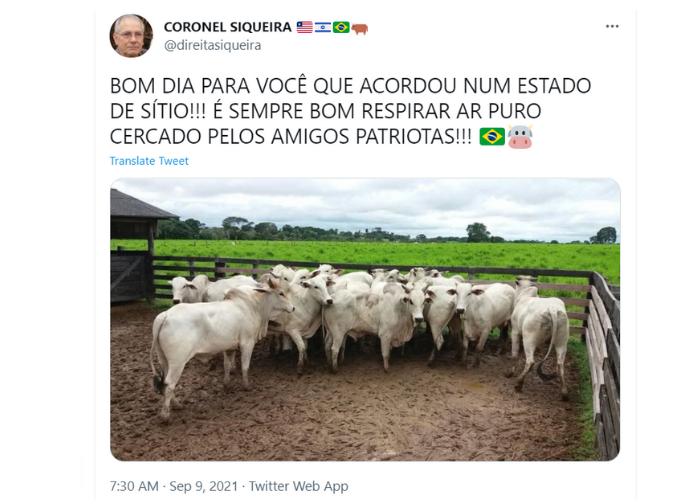Open the cattle photo attached to tweet

(365, 319)
